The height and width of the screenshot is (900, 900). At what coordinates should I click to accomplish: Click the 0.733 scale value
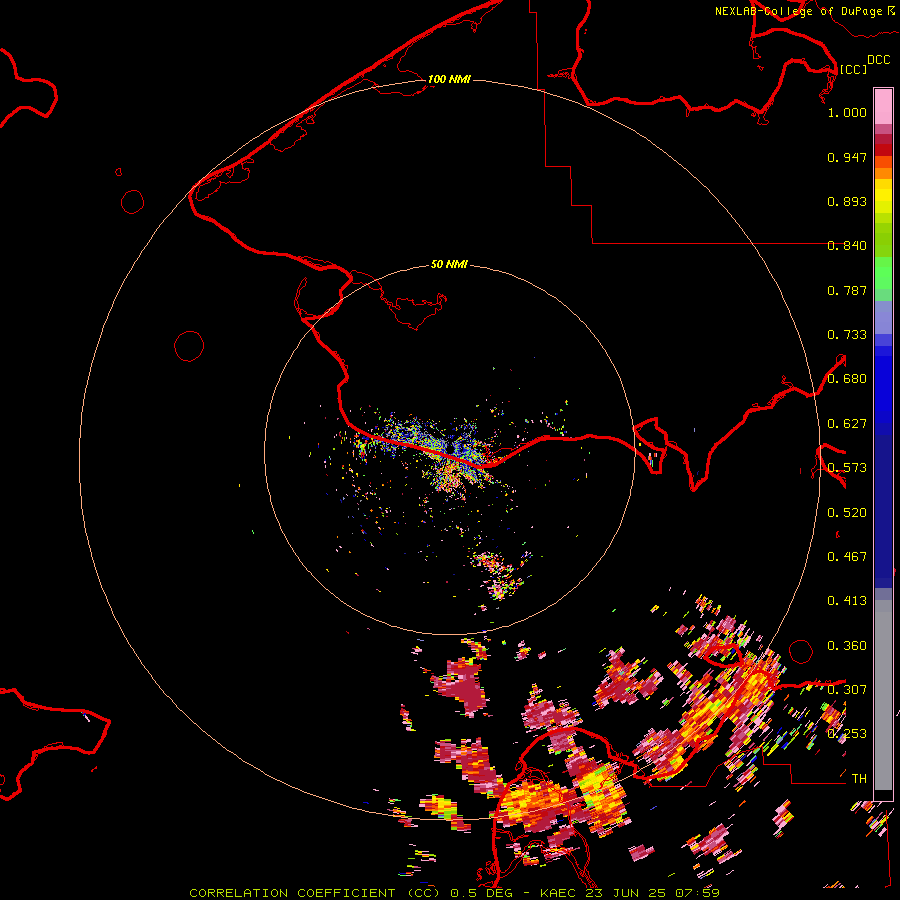[847, 335]
